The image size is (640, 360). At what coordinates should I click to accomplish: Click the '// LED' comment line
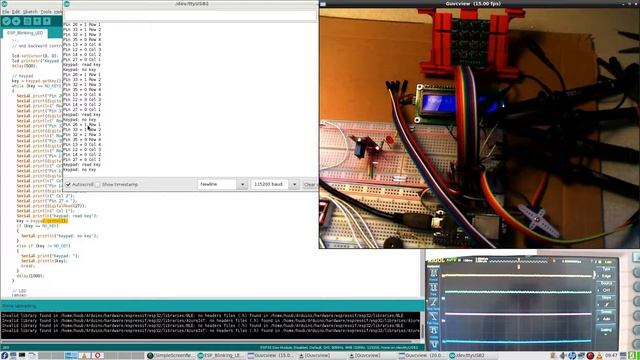(x=19, y=291)
